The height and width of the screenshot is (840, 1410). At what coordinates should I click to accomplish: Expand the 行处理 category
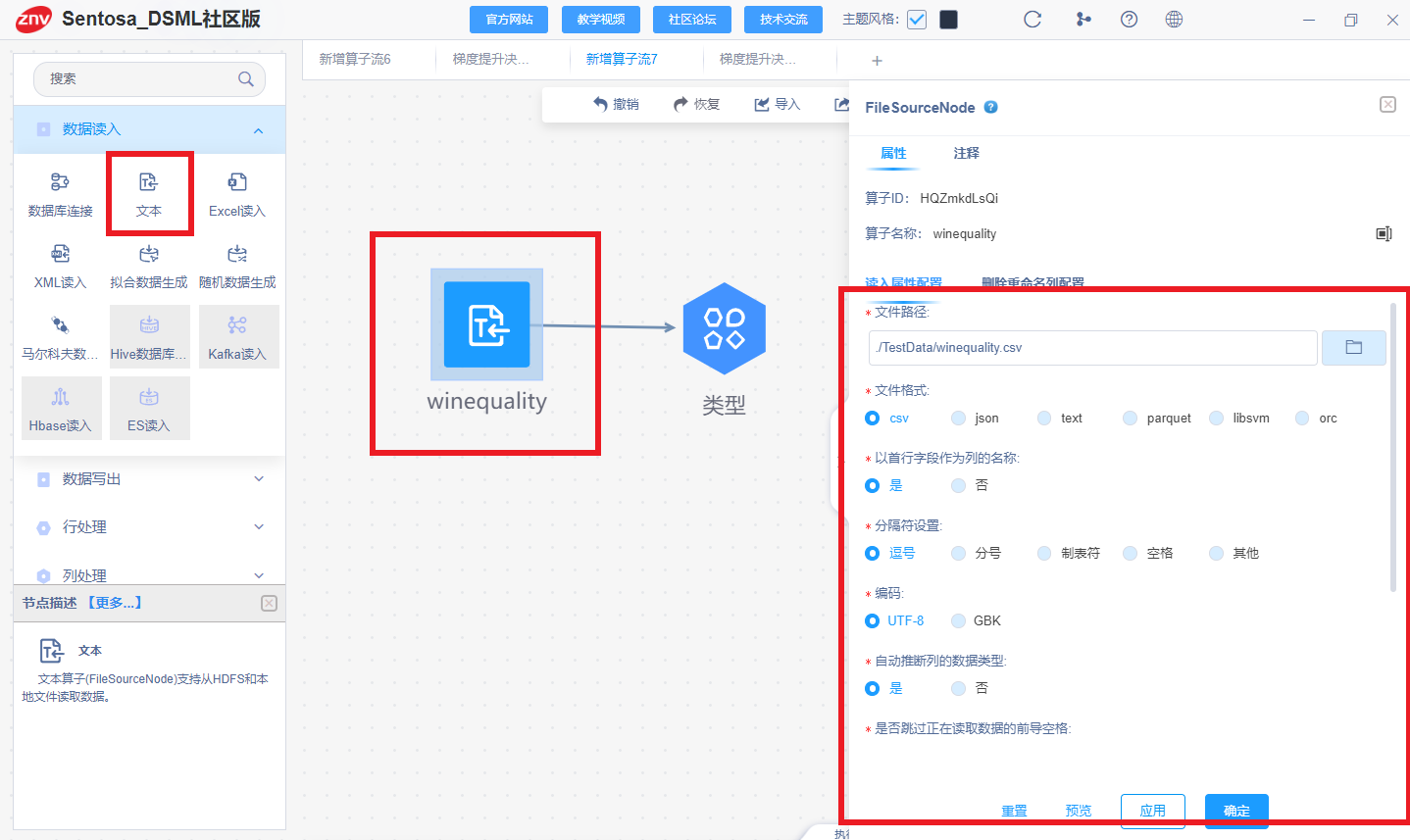(149, 527)
